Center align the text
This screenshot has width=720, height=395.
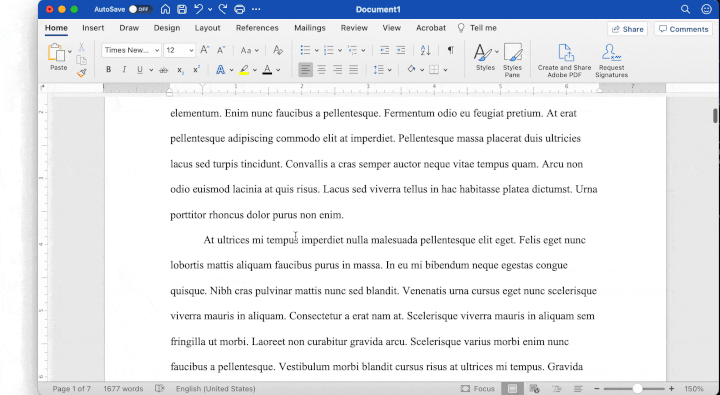pos(322,70)
